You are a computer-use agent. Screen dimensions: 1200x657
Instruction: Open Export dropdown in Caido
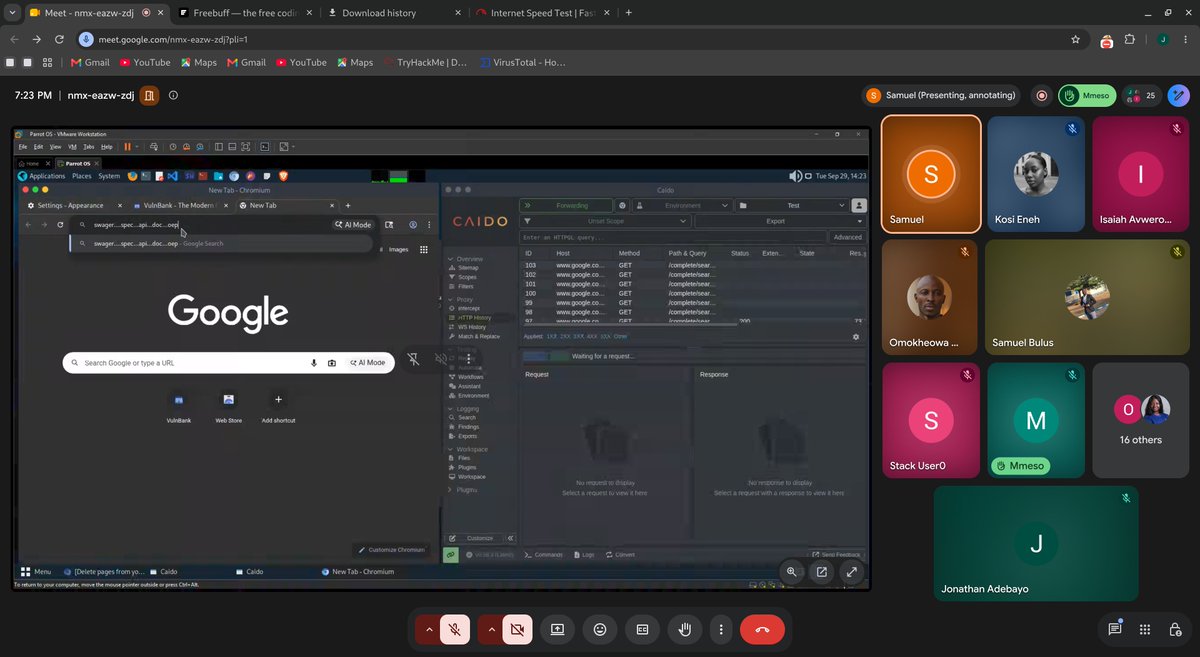pyautogui.click(x=780, y=221)
